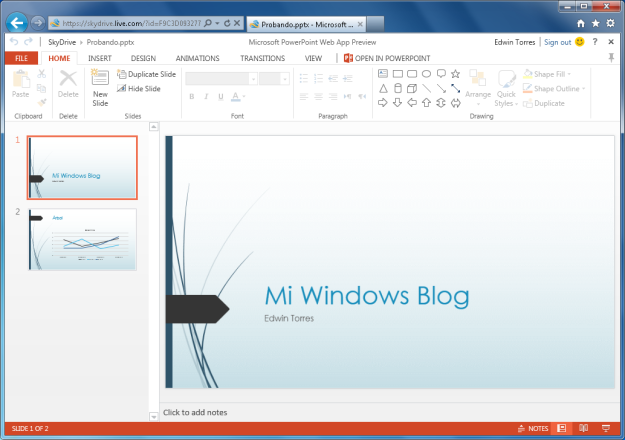Switch to the ANIMATIONS tab

pyautogui.click(x=197, y=58)
